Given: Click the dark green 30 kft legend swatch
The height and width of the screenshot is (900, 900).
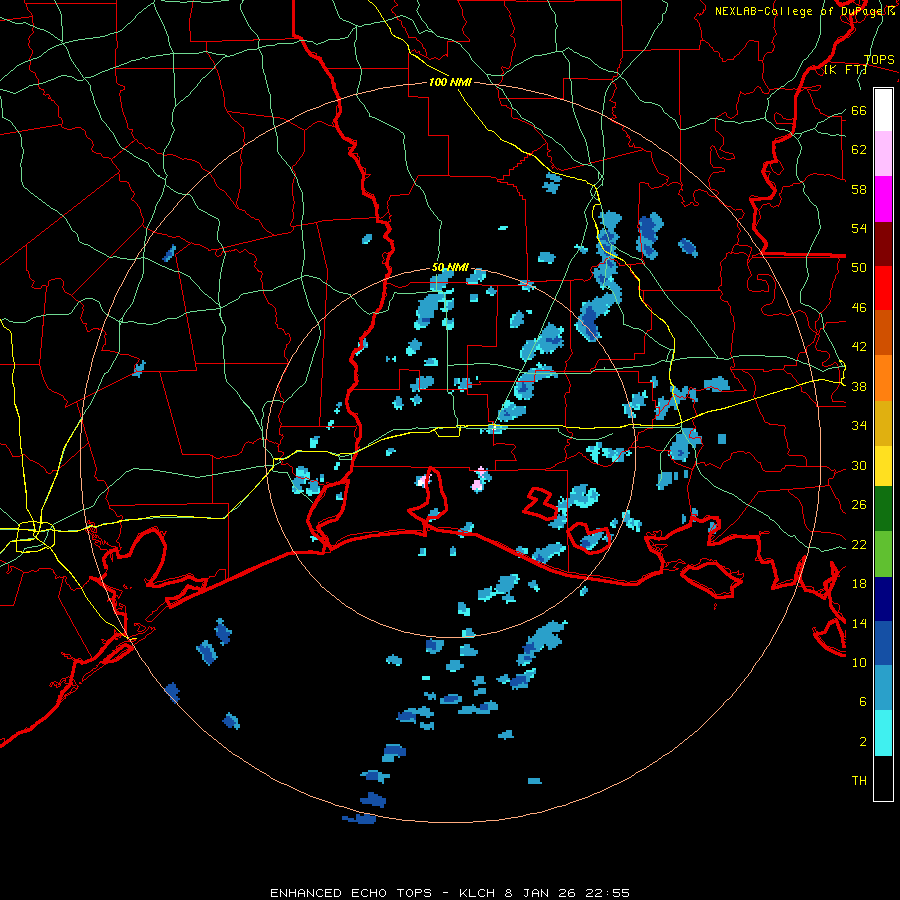Looking at the screenshot, I should pos(883,509).
